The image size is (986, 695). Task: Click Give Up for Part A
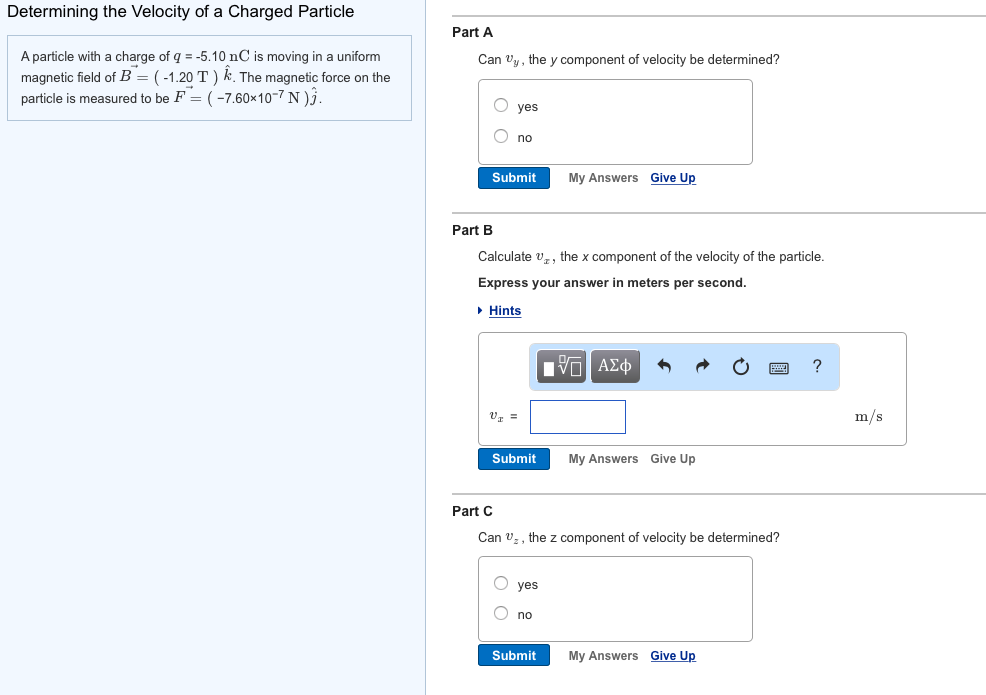pos(672,177)
